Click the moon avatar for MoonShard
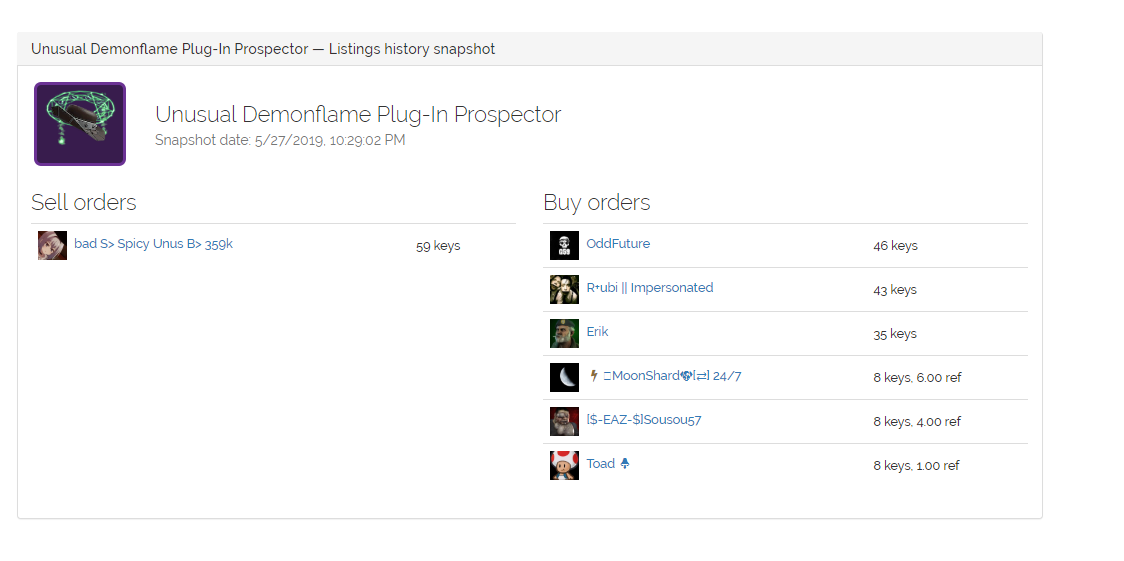Viewport: 1124px width, 561px height. [564, 377]
